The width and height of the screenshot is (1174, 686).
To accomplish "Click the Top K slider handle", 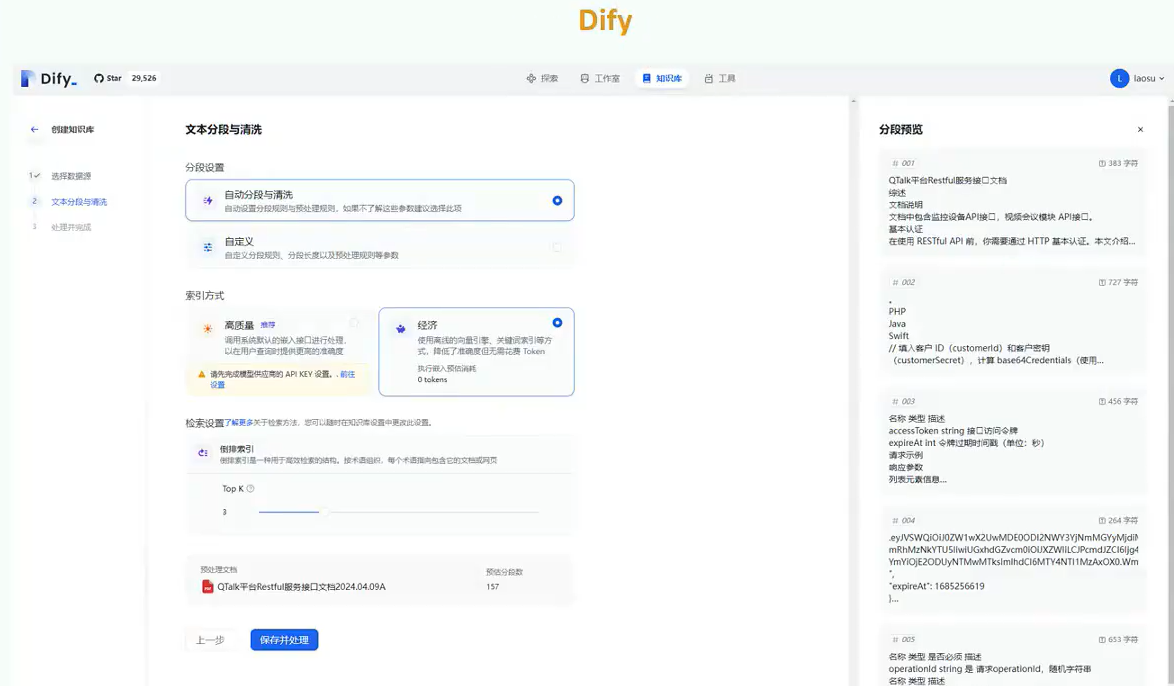I will pos(323,512).
